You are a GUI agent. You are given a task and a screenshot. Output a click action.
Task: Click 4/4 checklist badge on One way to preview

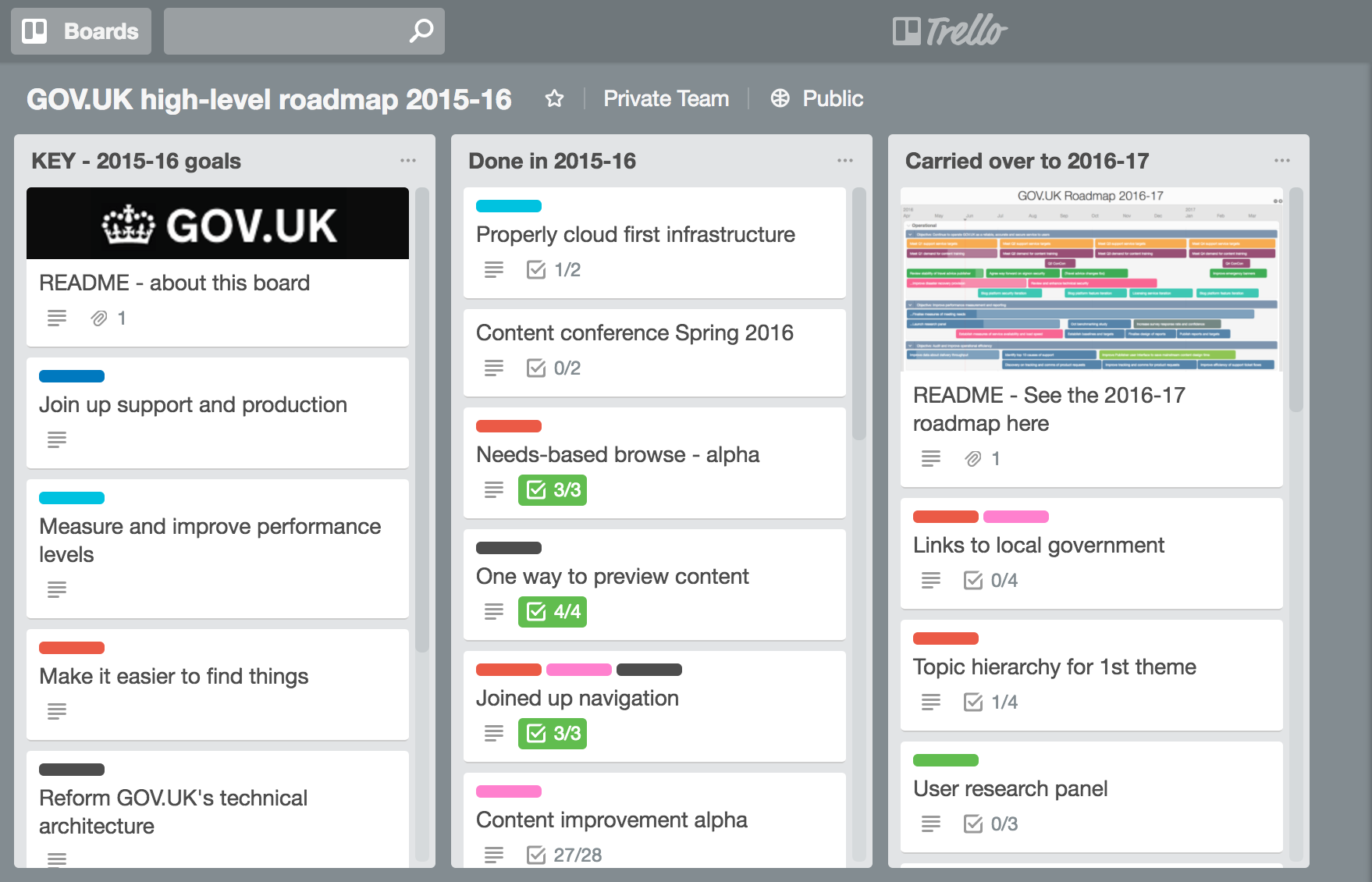click(x=553, y=612)
